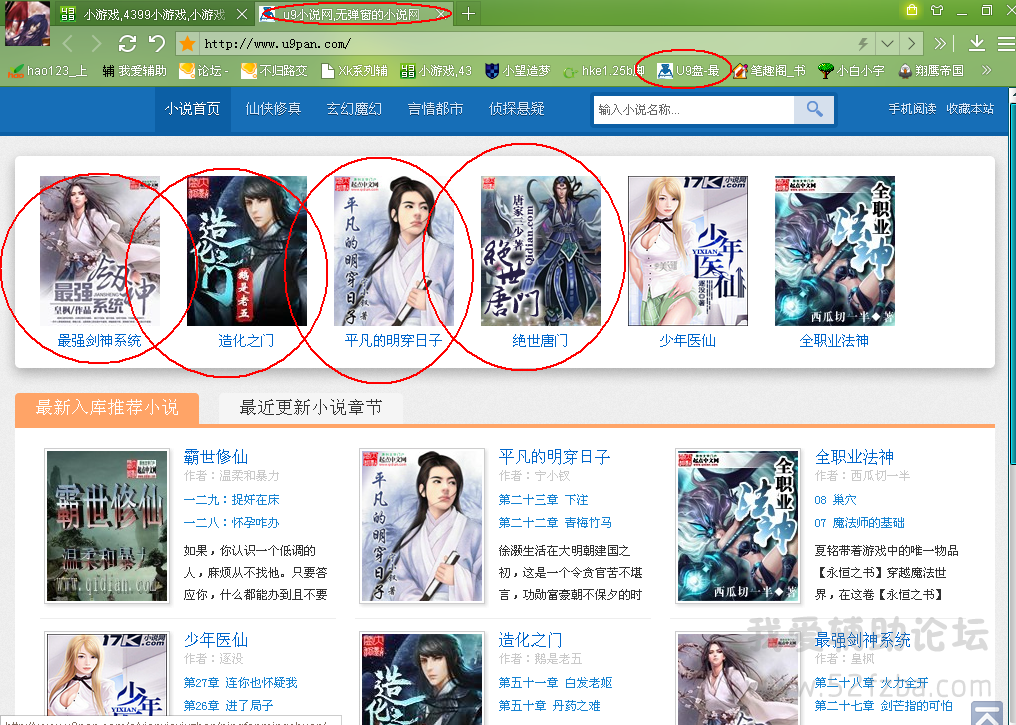
Task: Open the 我爱辅助 bookmark
Action: pyautogui.click(x=134, y=71)
